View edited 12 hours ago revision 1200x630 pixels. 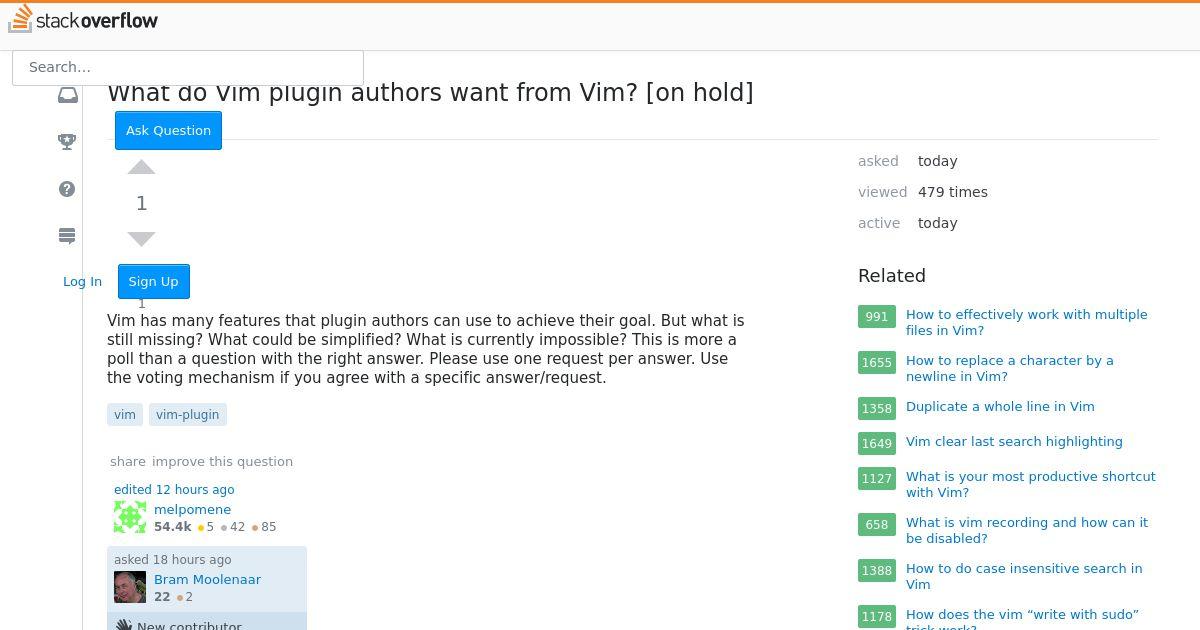[x=174, y=489]
